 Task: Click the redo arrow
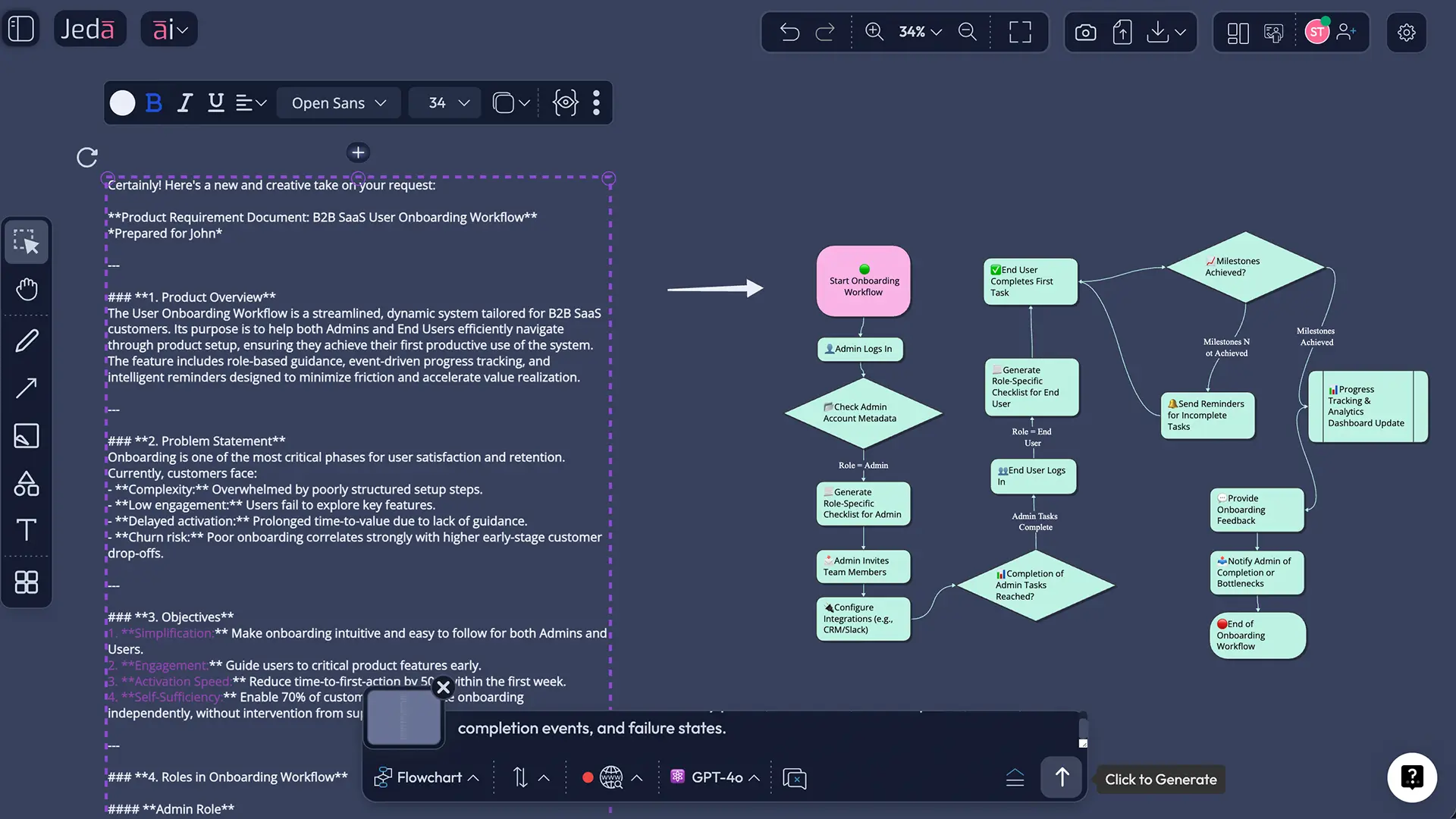(x=825, y=32)
